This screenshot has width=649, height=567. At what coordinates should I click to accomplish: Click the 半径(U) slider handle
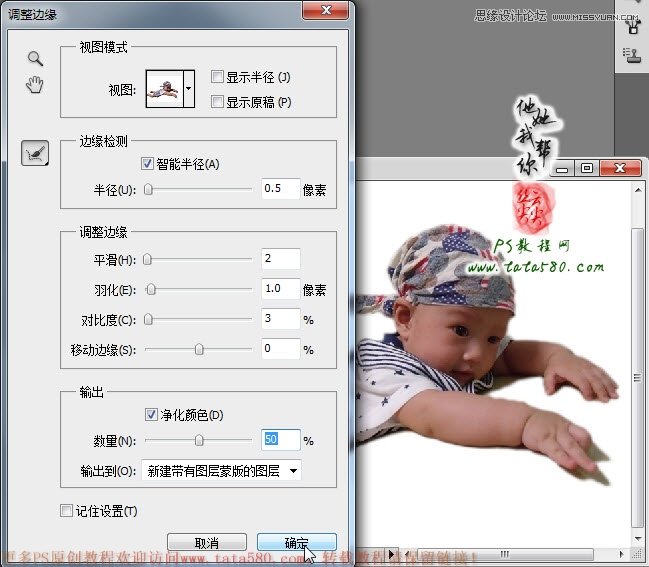pos(148,189)
